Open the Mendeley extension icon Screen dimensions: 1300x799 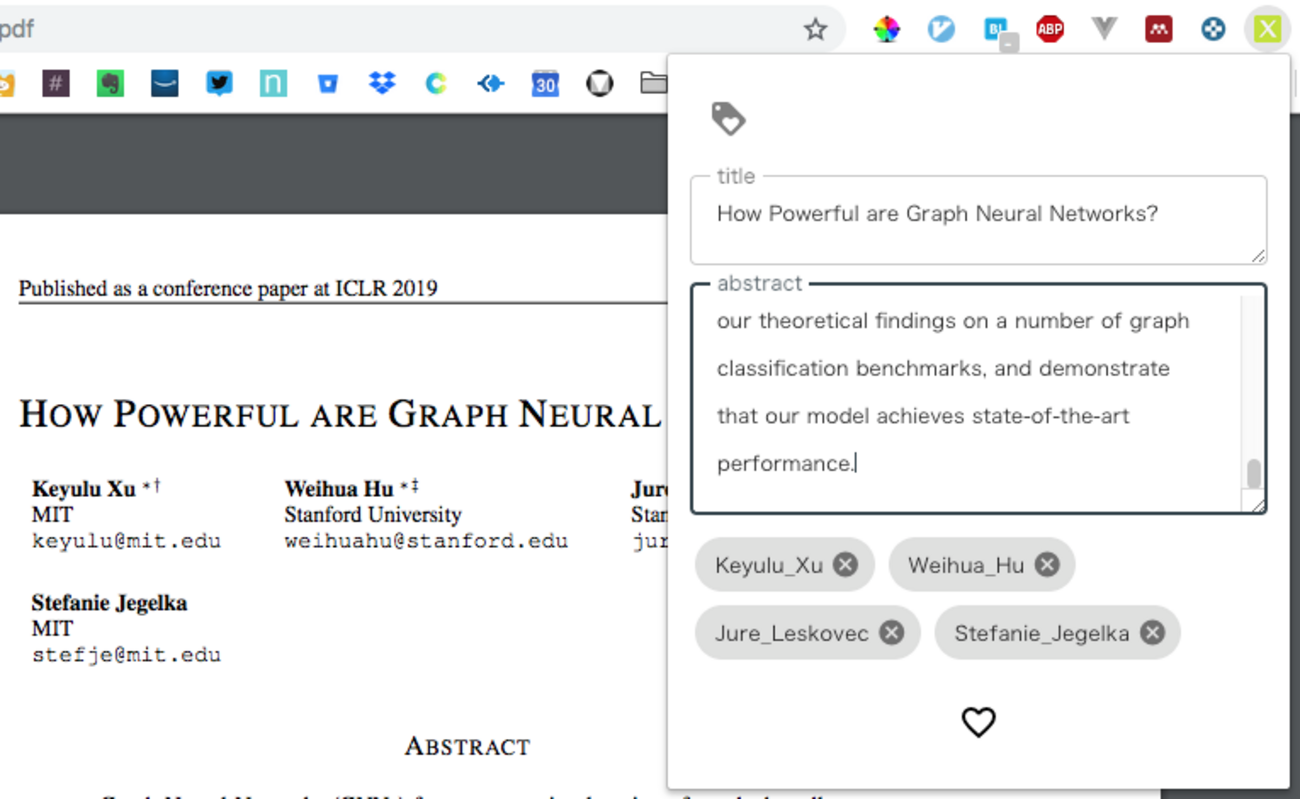pos(1158,29)
